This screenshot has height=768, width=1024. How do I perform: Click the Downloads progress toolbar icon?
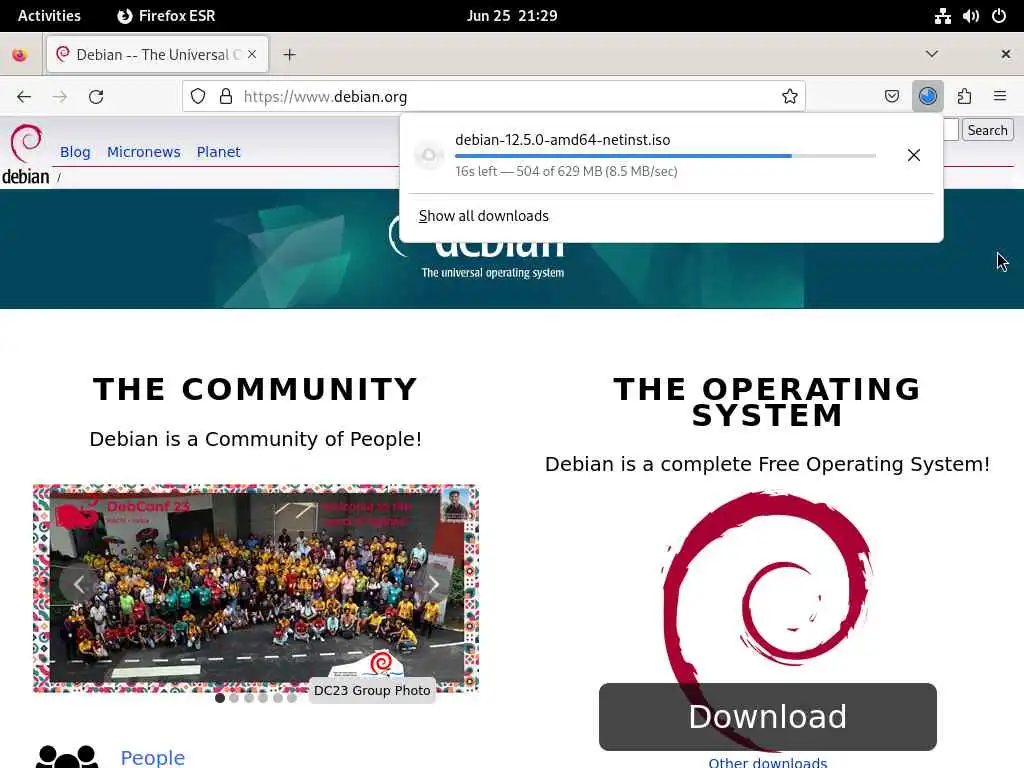927,97
